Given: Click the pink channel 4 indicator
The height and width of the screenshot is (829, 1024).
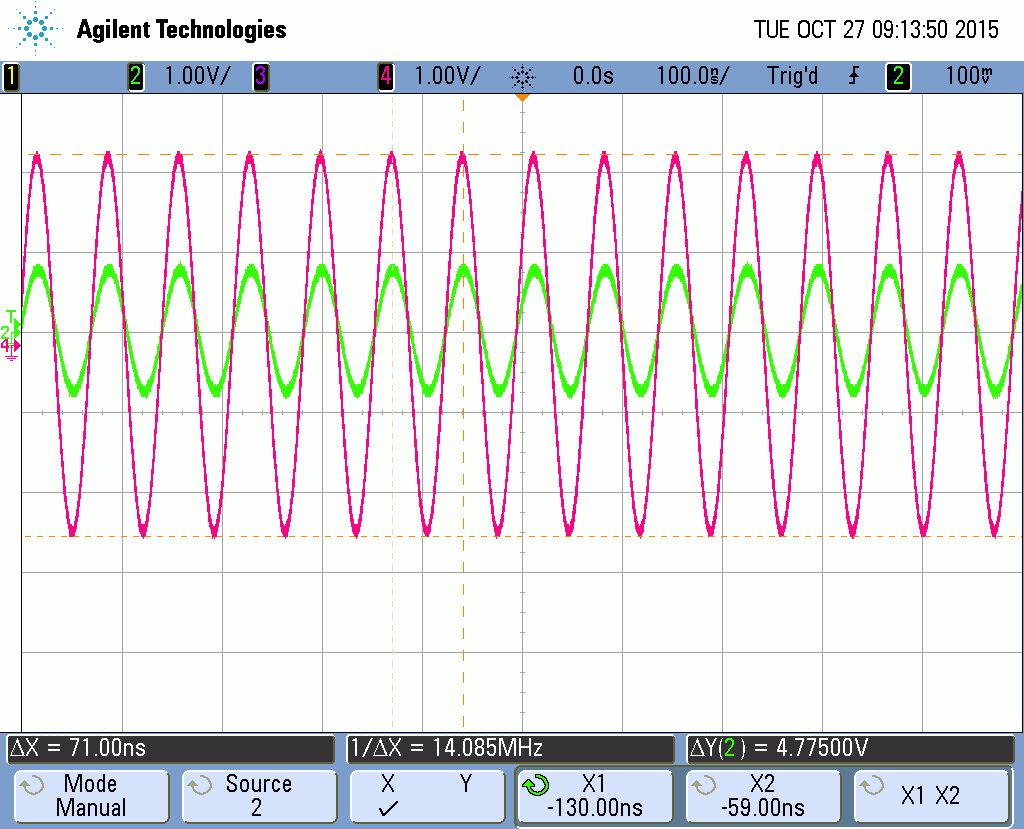Looking at the screenshot, I should click(385, 76).
